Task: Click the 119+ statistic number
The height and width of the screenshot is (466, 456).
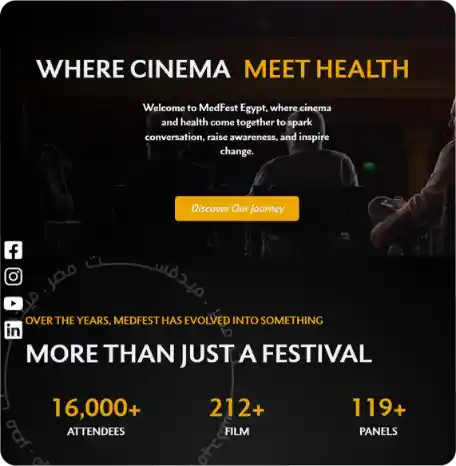Action: 378,407
